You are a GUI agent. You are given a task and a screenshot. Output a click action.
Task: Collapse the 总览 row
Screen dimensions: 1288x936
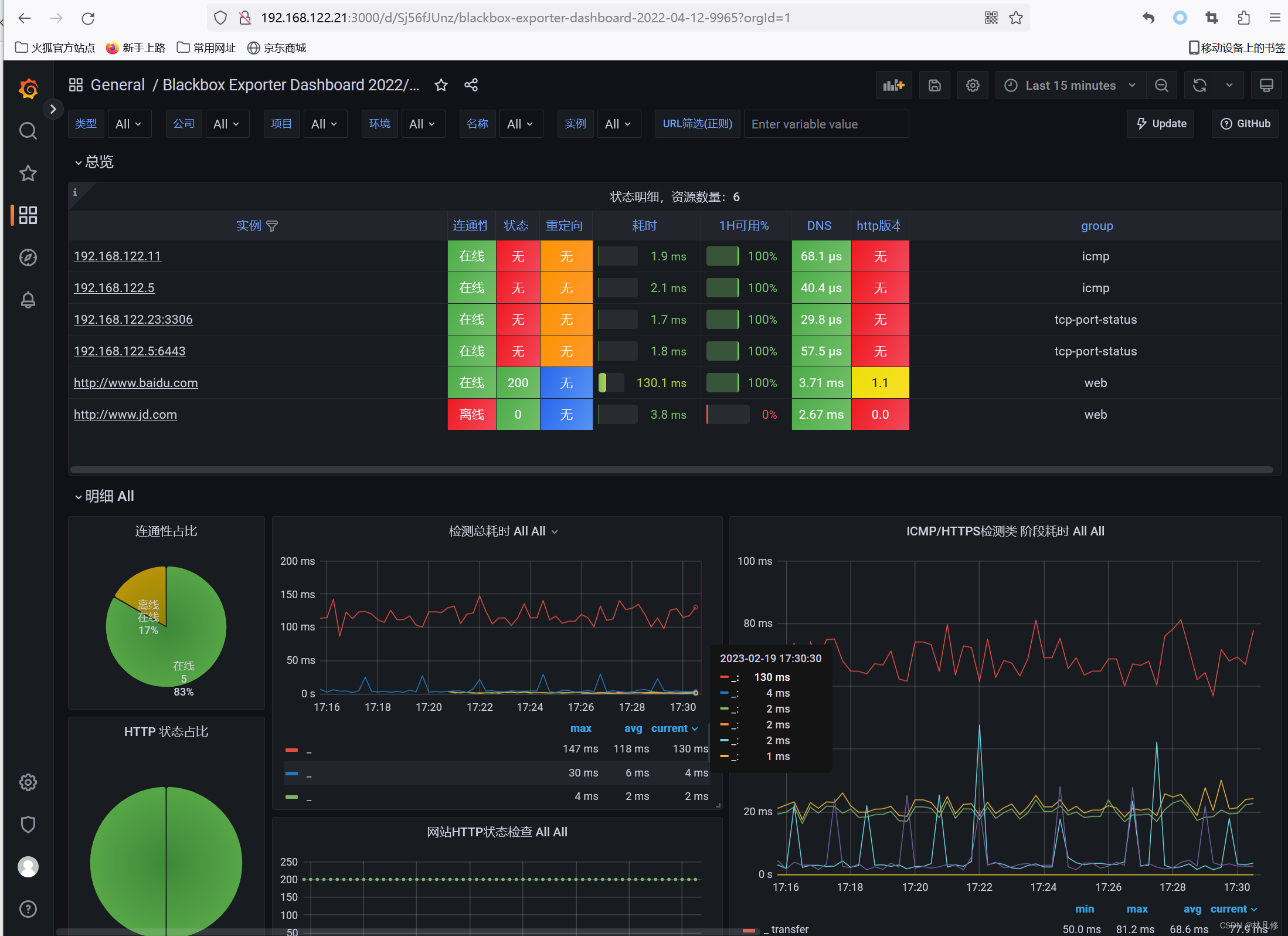pyautogui.click(x=94, y=162)
